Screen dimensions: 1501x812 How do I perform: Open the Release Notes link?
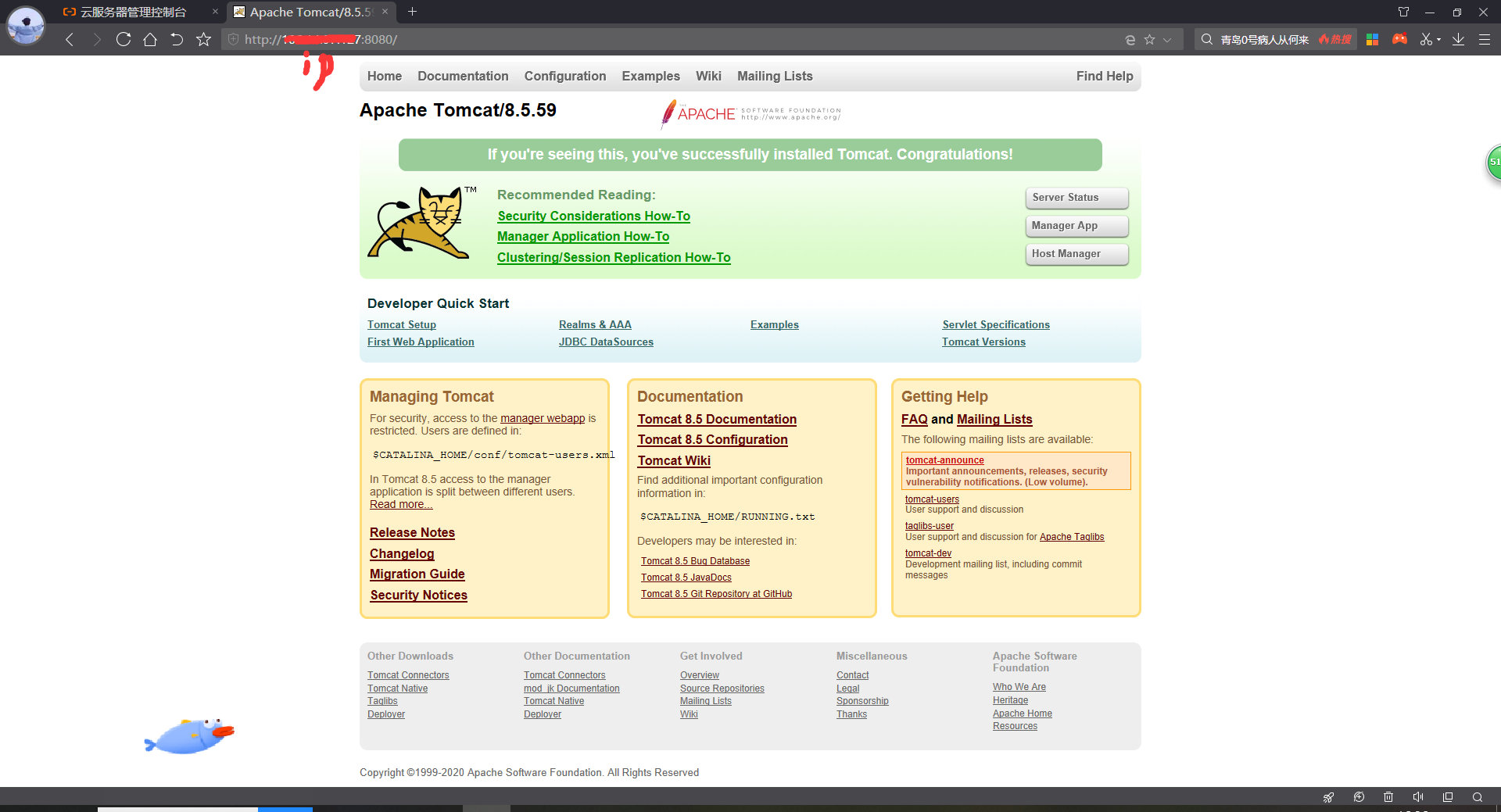[412, 533]
